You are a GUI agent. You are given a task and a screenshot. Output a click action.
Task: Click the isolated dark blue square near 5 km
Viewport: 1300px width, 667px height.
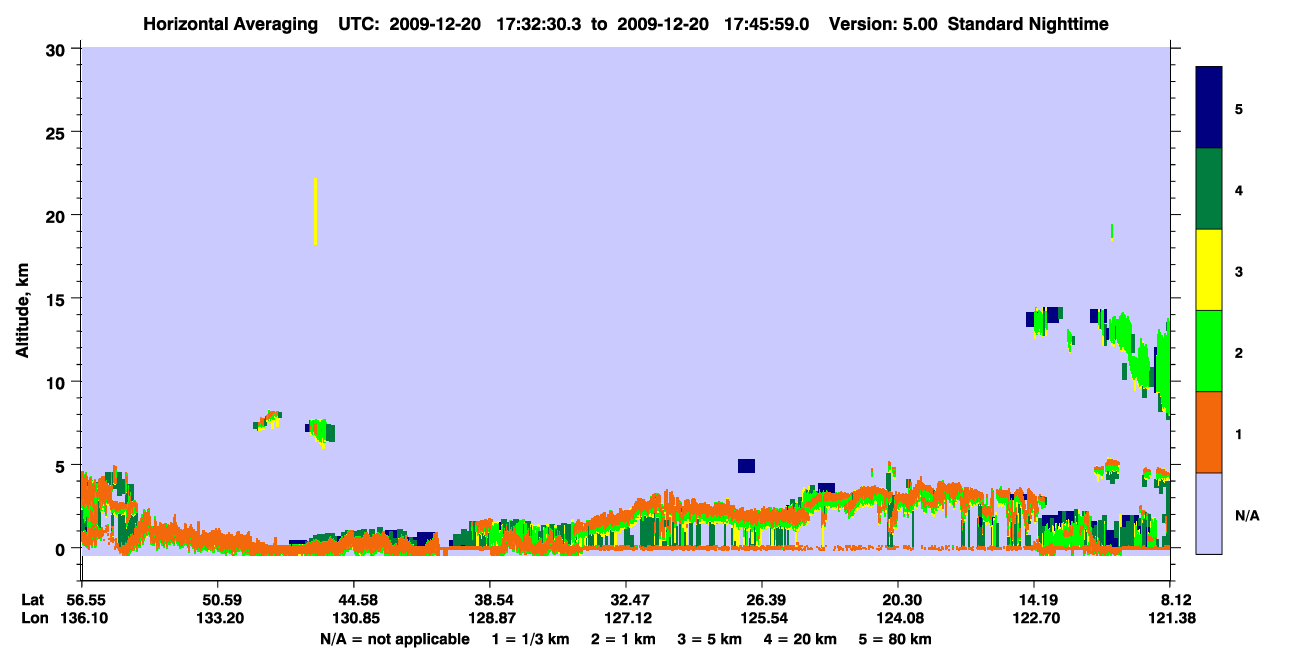coord(746,466)
